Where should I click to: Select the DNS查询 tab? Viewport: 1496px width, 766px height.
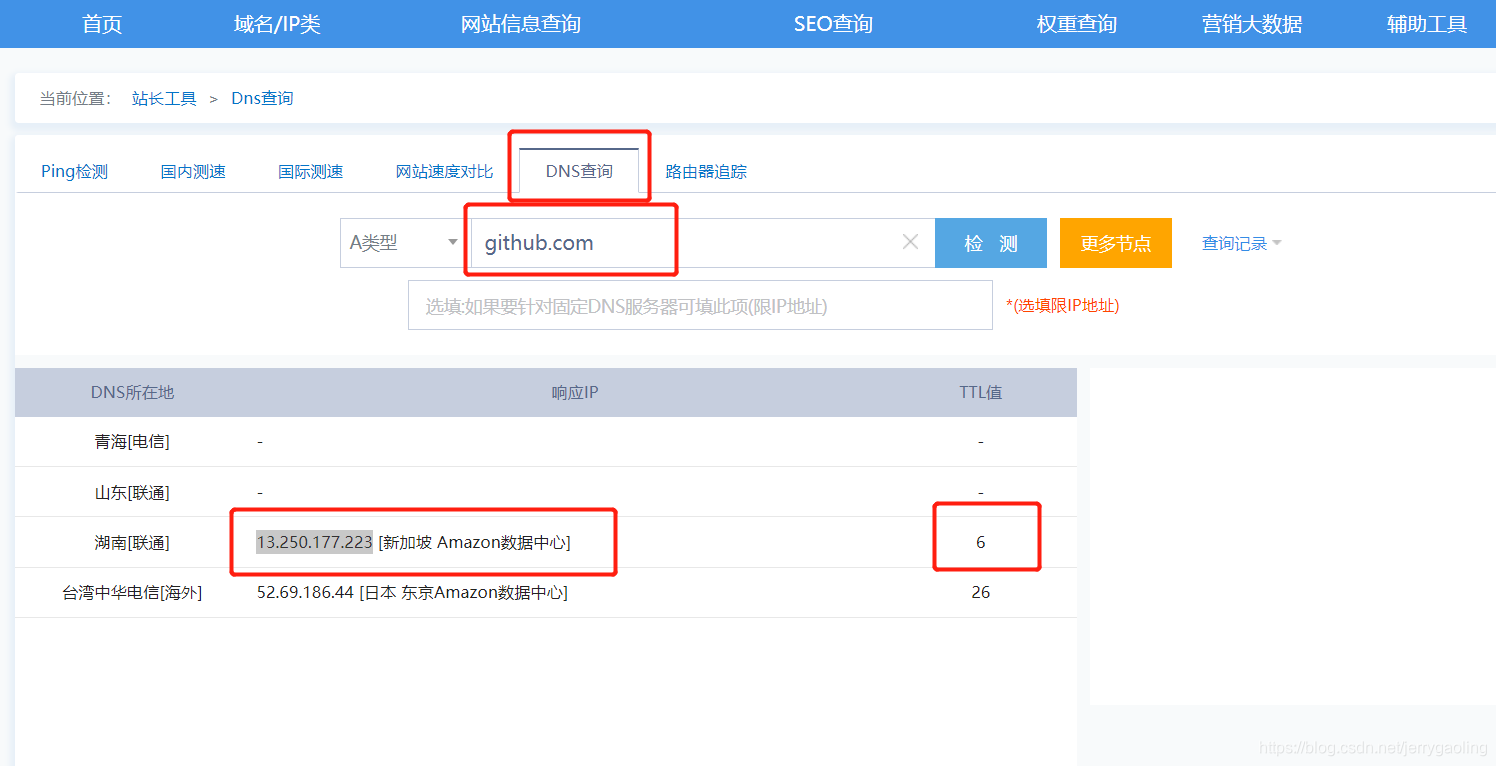point(579,171)
